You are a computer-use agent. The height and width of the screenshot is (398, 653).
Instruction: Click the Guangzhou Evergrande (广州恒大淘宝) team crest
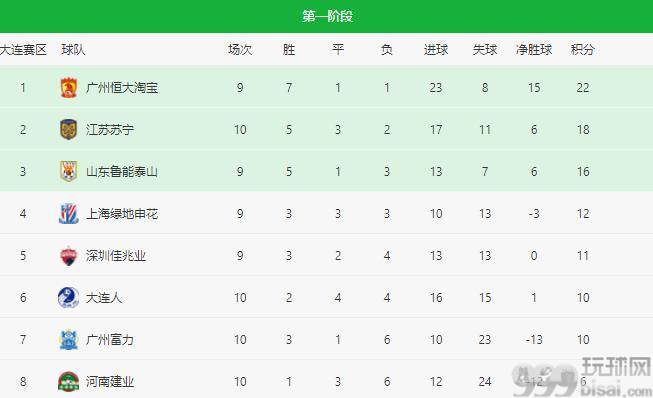(69, 88)
